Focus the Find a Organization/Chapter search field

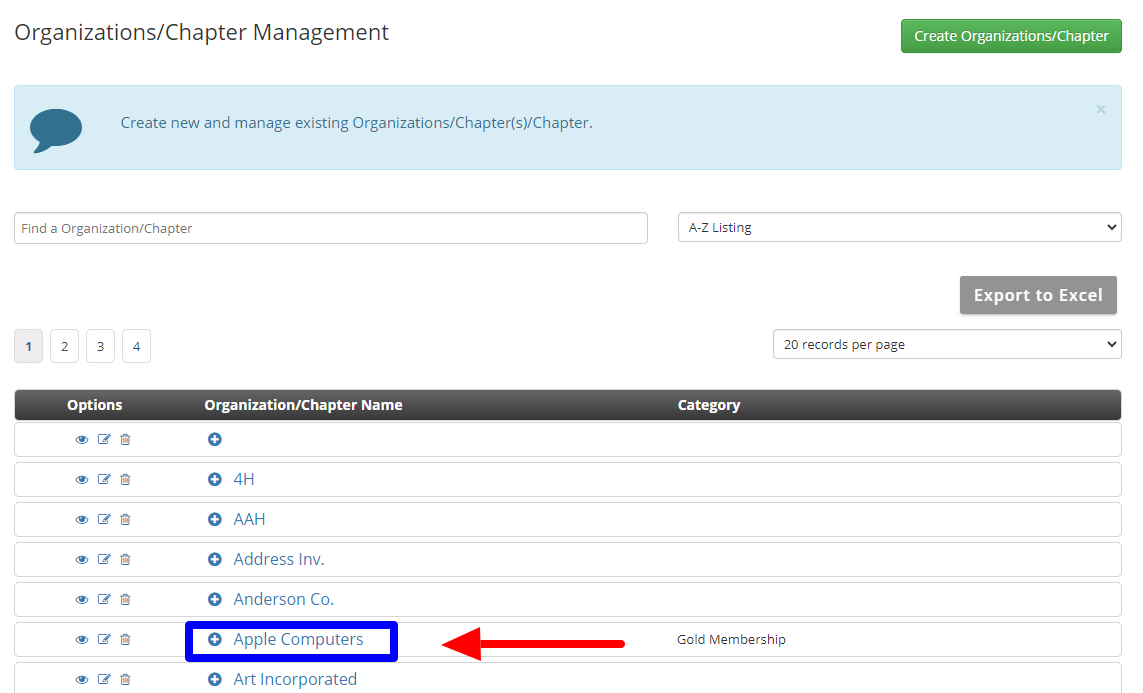[331, 228]
